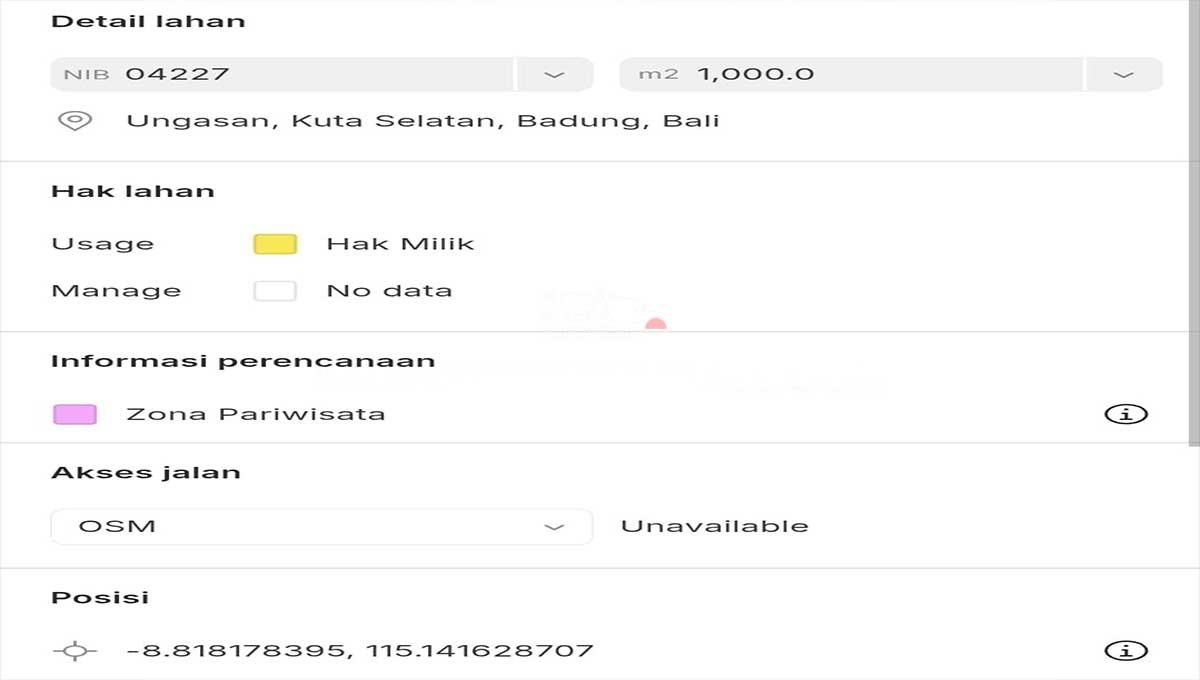Click the No data manage label

[x=389, y=291]
